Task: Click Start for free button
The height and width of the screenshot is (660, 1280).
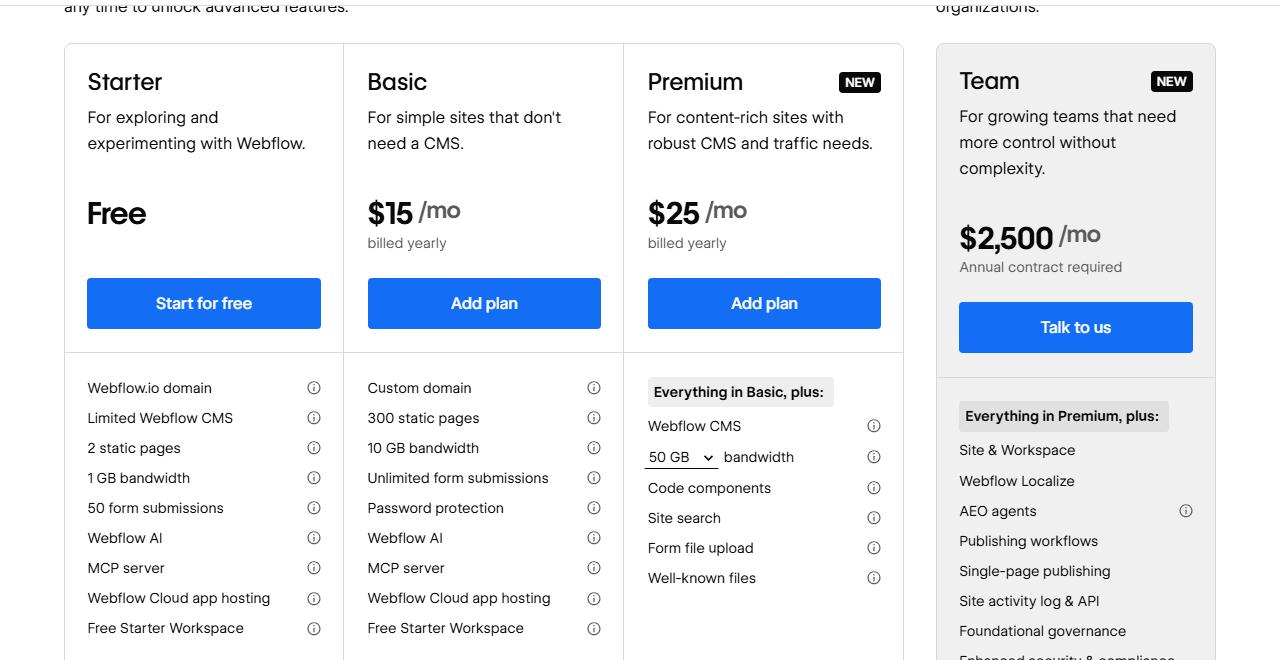Action: click(204, 303)
